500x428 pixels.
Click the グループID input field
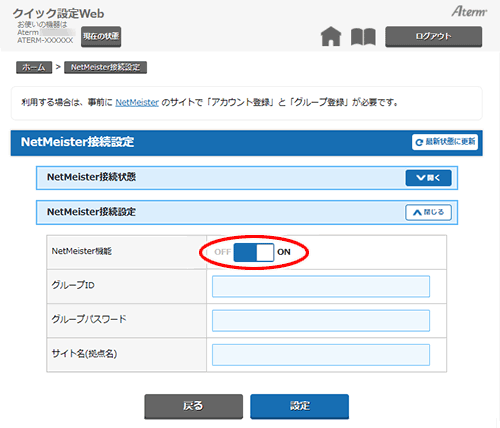click(321, 286)
